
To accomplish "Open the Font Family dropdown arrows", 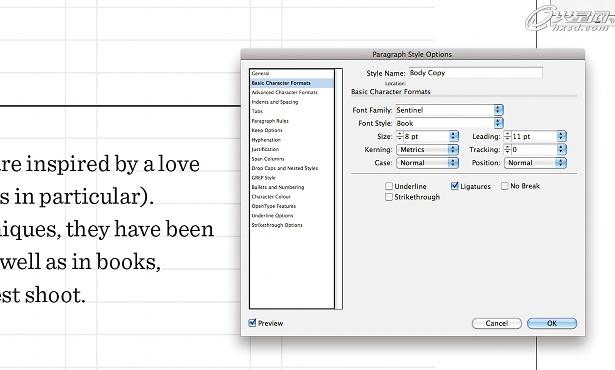I will tap(498, 110).
